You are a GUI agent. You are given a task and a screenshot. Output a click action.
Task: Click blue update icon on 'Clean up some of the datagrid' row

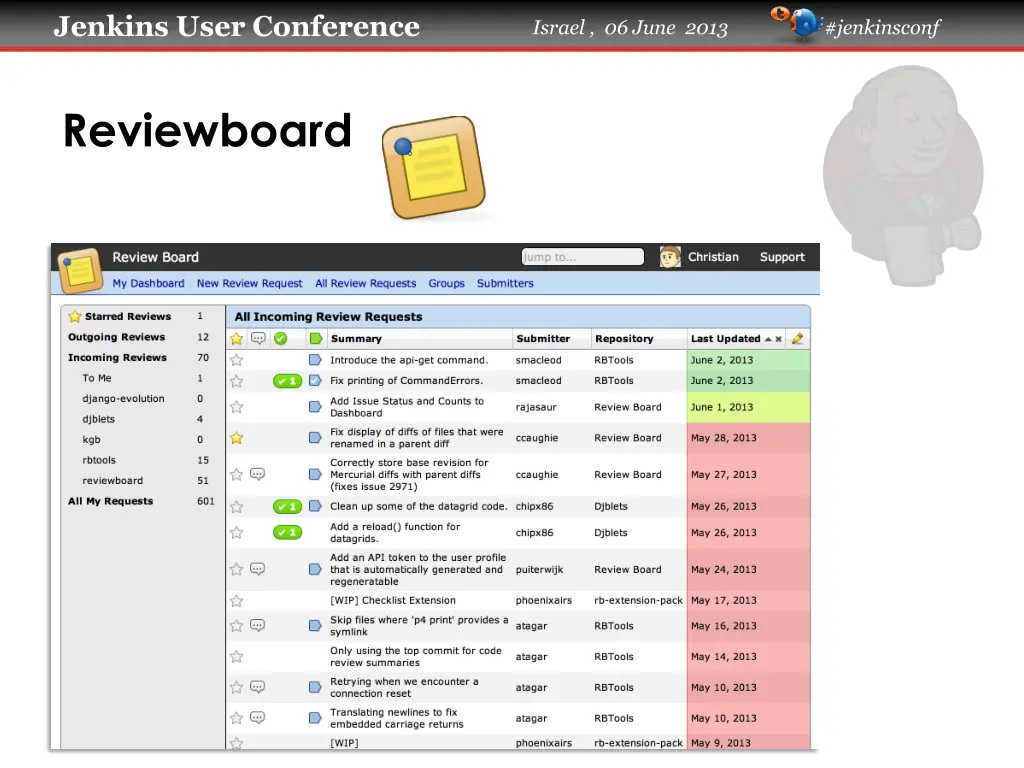(315, 506)
